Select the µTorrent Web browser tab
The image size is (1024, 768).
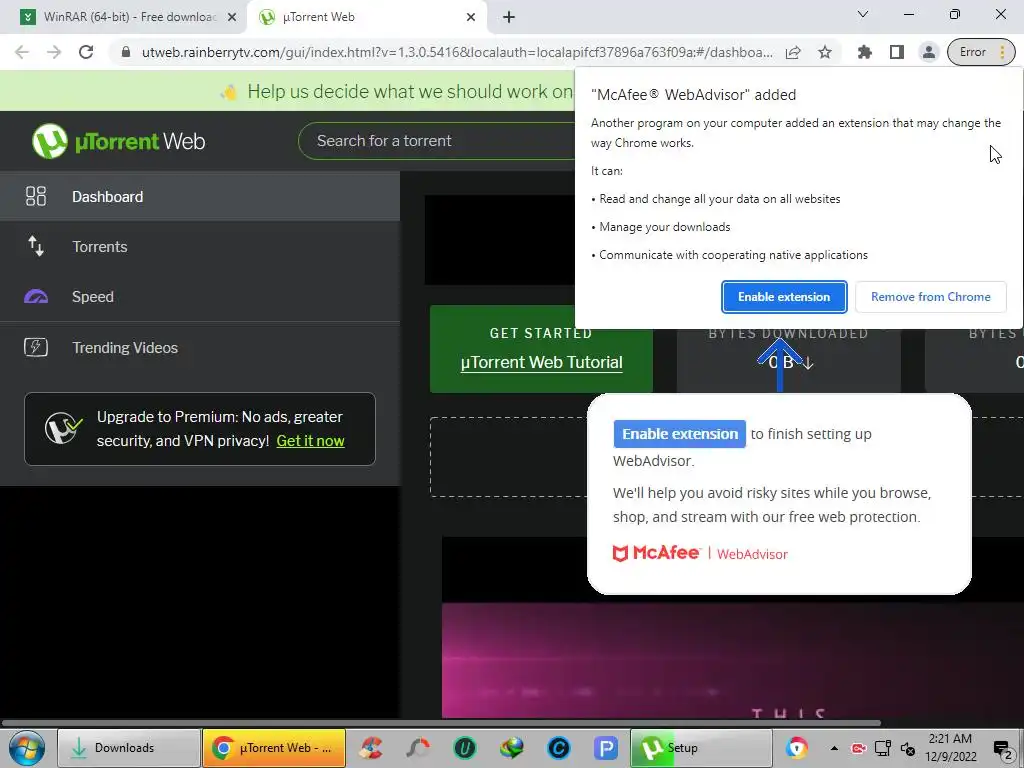[x=366, y=17]
